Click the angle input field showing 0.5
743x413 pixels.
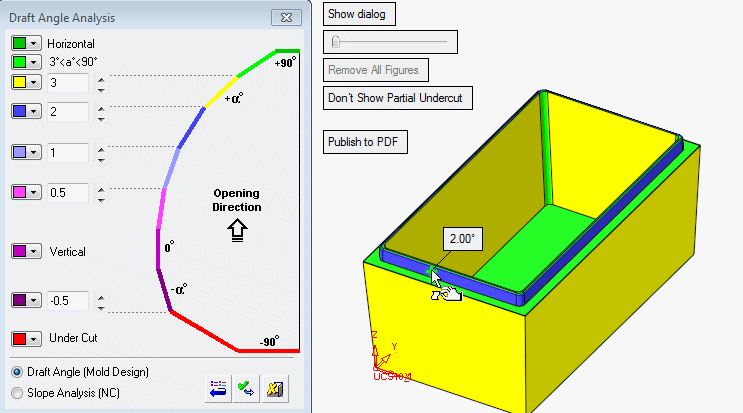68,191
